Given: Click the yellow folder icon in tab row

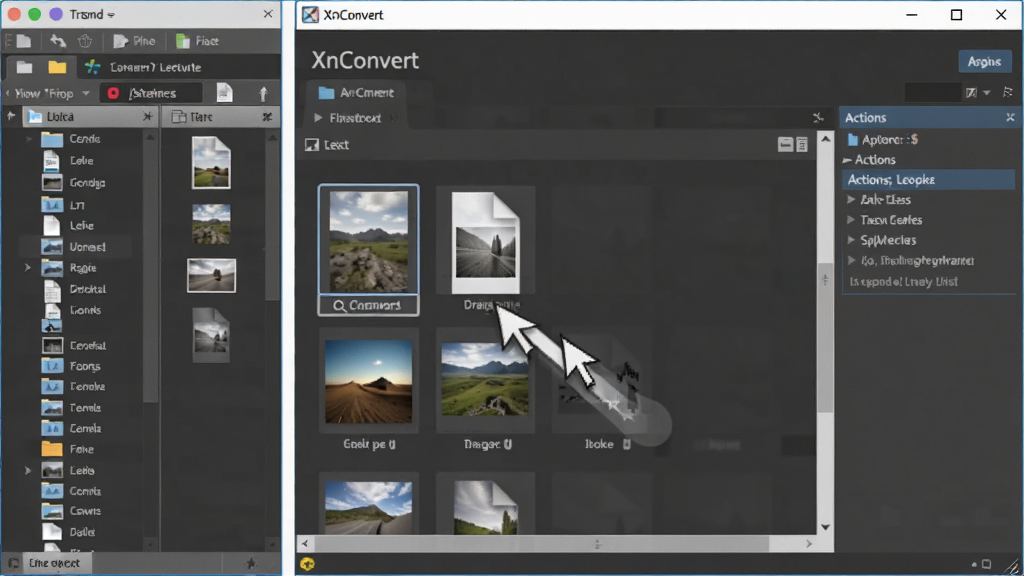Looking at the screenshot, I should [57, 67].
